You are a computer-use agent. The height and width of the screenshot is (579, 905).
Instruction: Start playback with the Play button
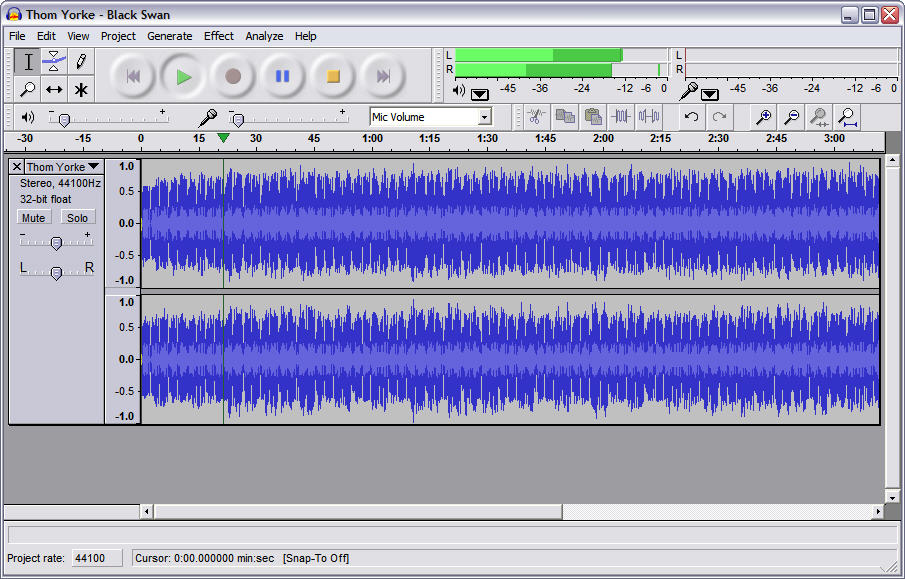183,76
